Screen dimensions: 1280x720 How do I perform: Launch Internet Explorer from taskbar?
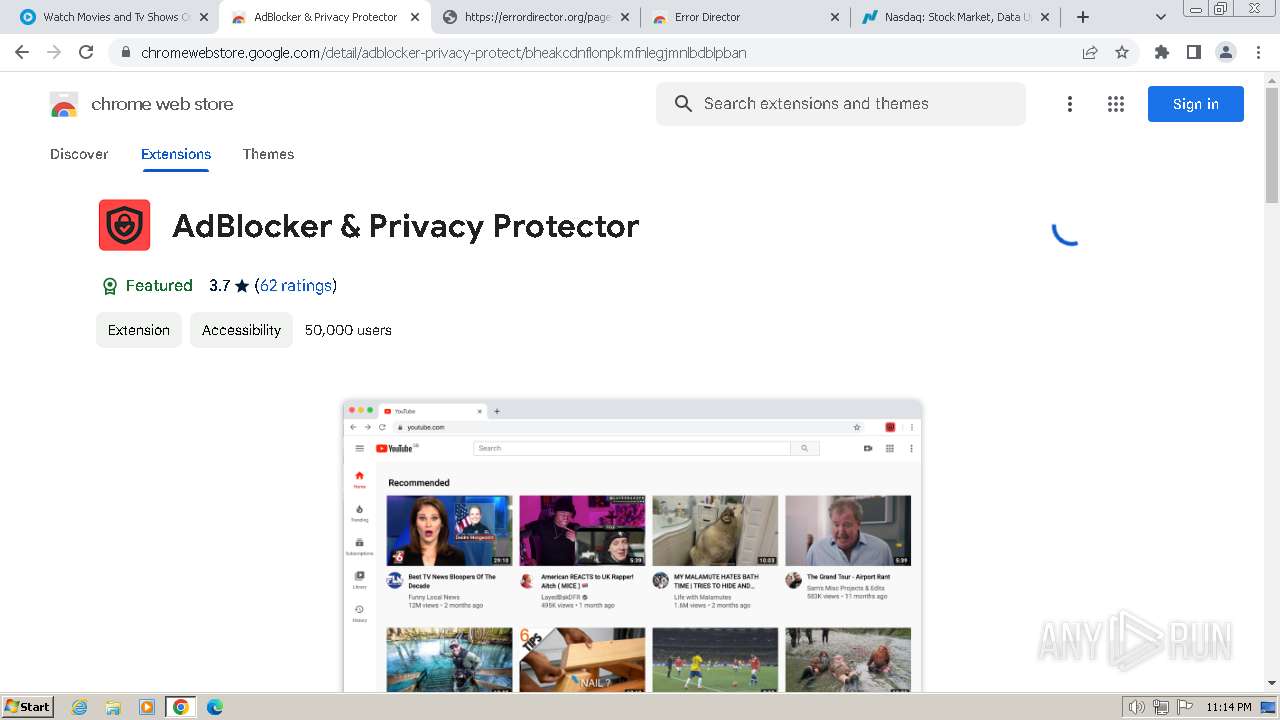click(80, 707)
